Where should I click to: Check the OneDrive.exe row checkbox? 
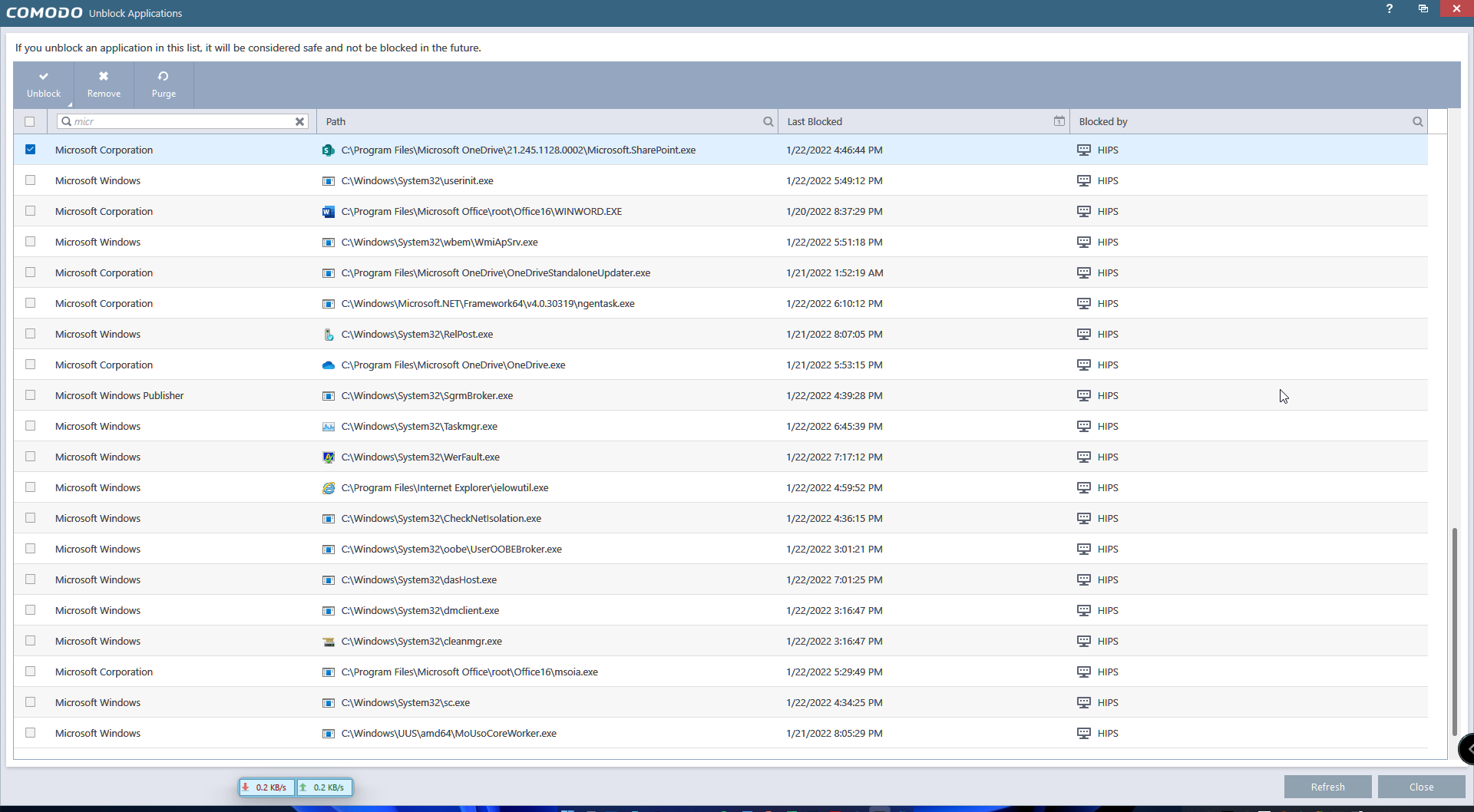[30, 365]
